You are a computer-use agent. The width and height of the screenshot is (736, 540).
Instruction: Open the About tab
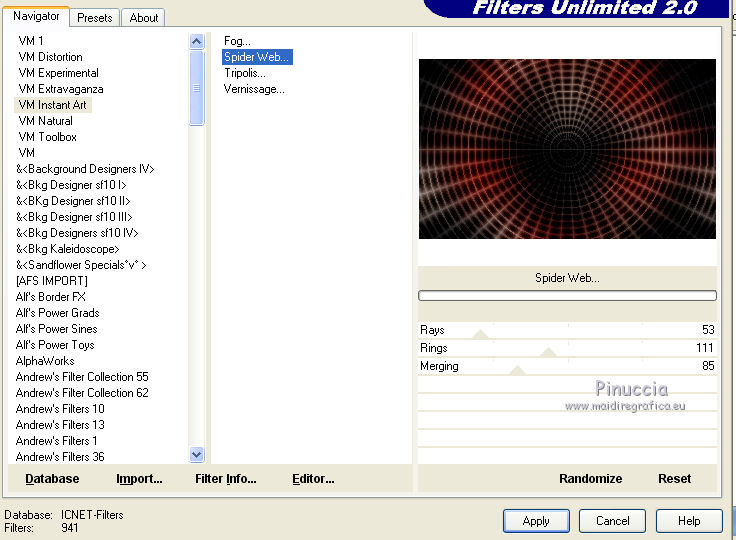[x=144, y=18]
